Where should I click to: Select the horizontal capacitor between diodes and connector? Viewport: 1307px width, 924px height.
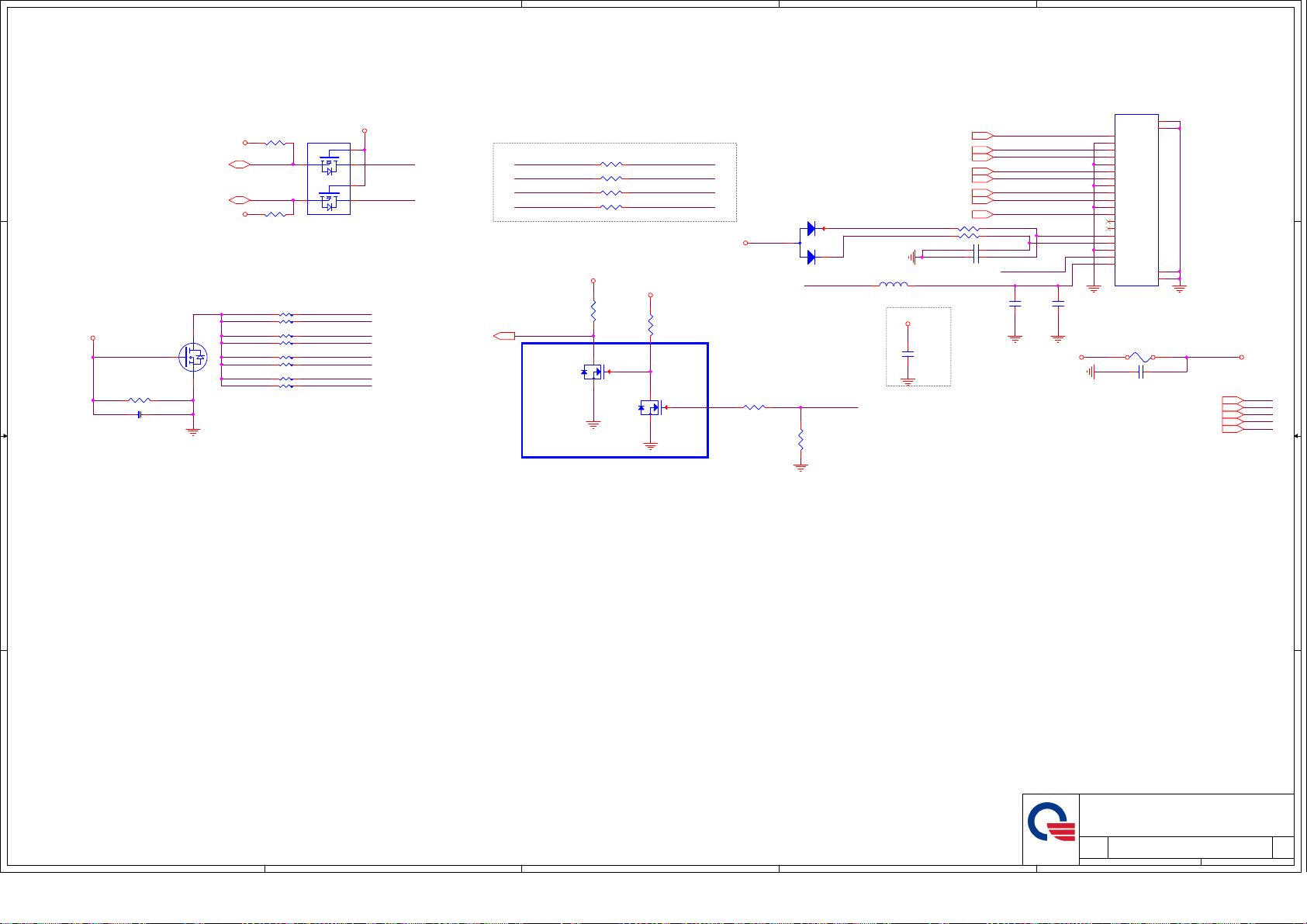(x=977, y=254)
